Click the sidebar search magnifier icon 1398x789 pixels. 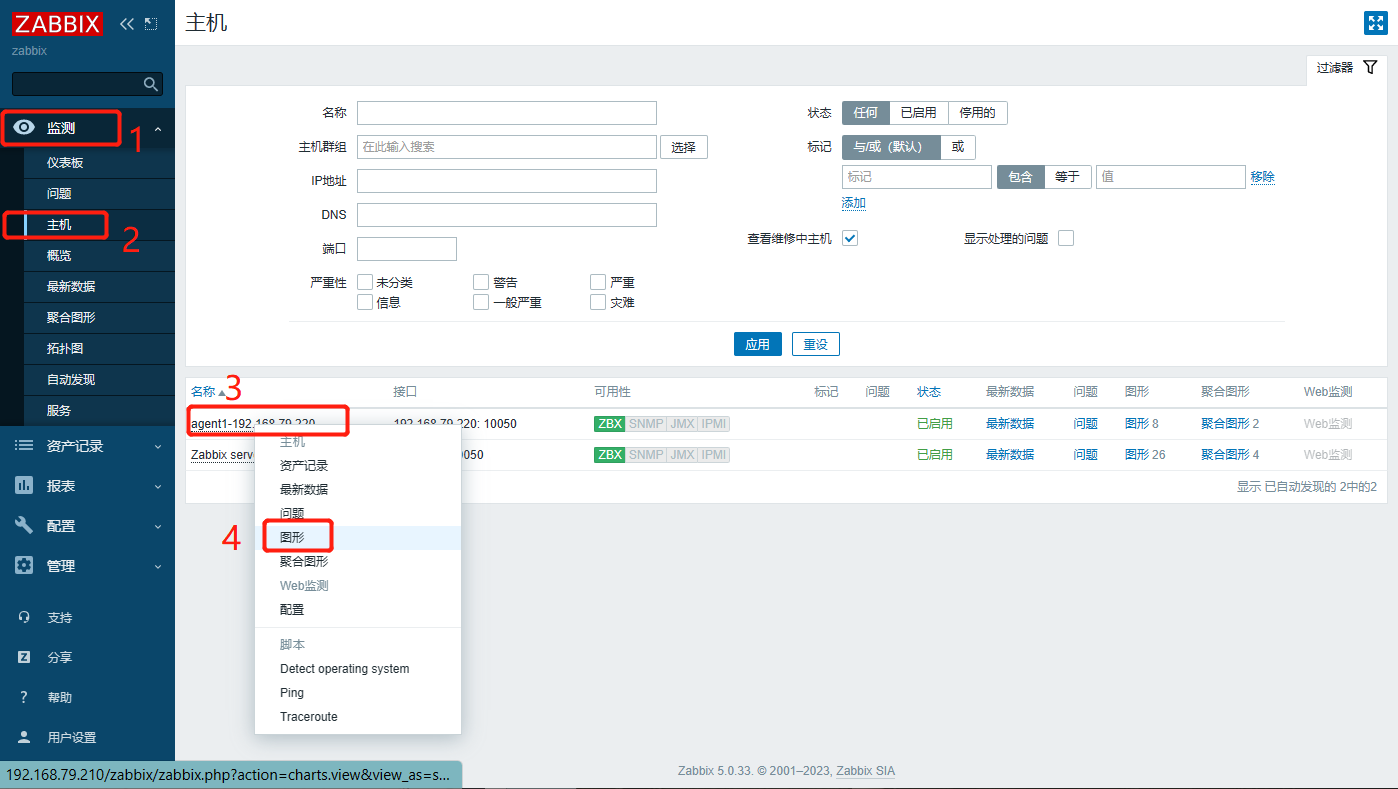click(151, 84)
